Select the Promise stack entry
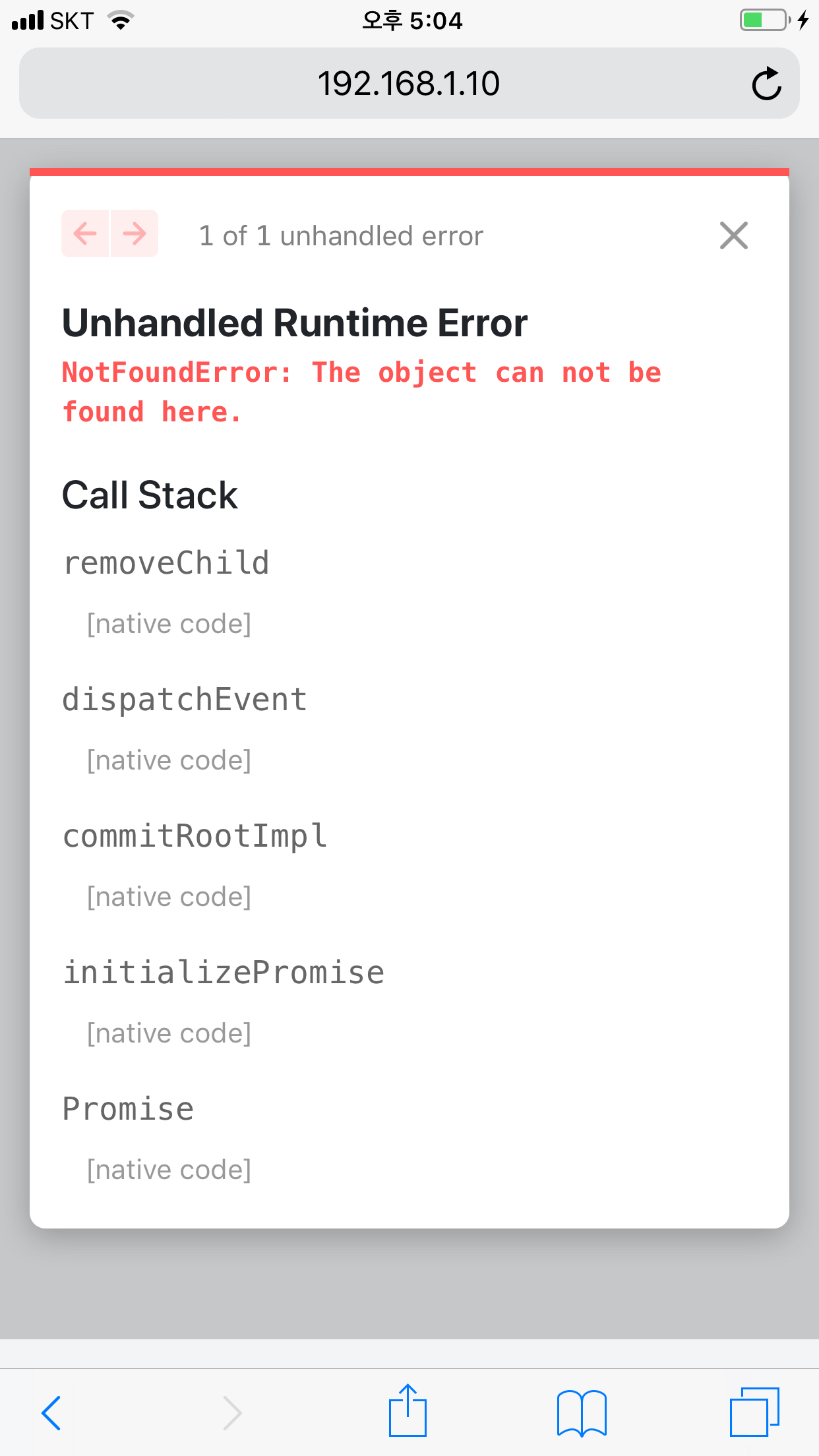Viewport: 819px width, 1456px height. coord(128,1108)
